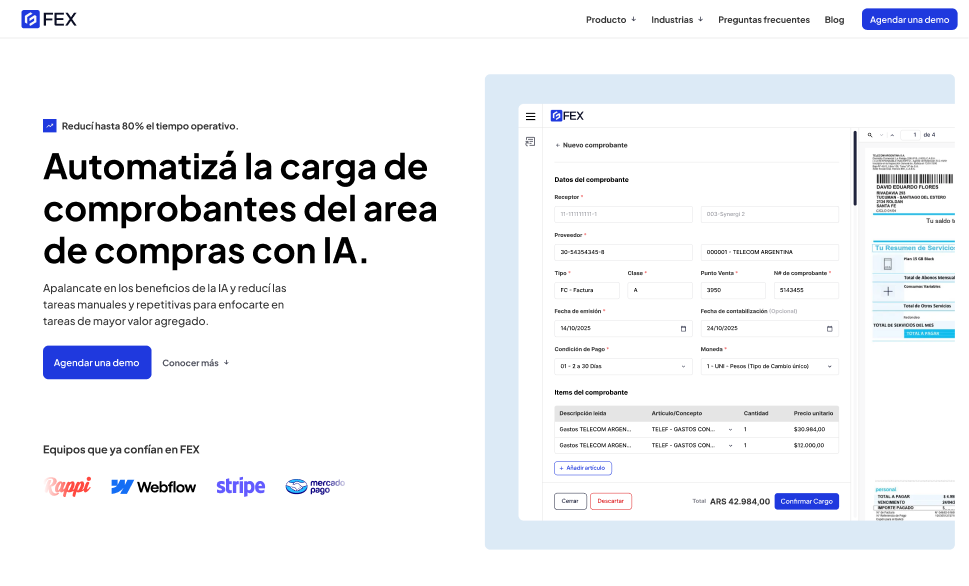Screen dimensions: 969x586
Task: Click Confirmar Cargo button
Action: [x=806, y=501]
